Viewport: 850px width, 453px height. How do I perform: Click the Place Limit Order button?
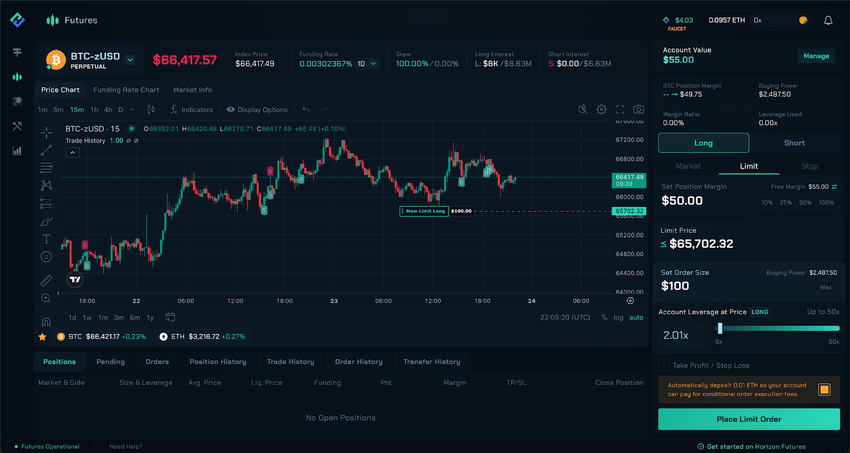click(748, 419)
